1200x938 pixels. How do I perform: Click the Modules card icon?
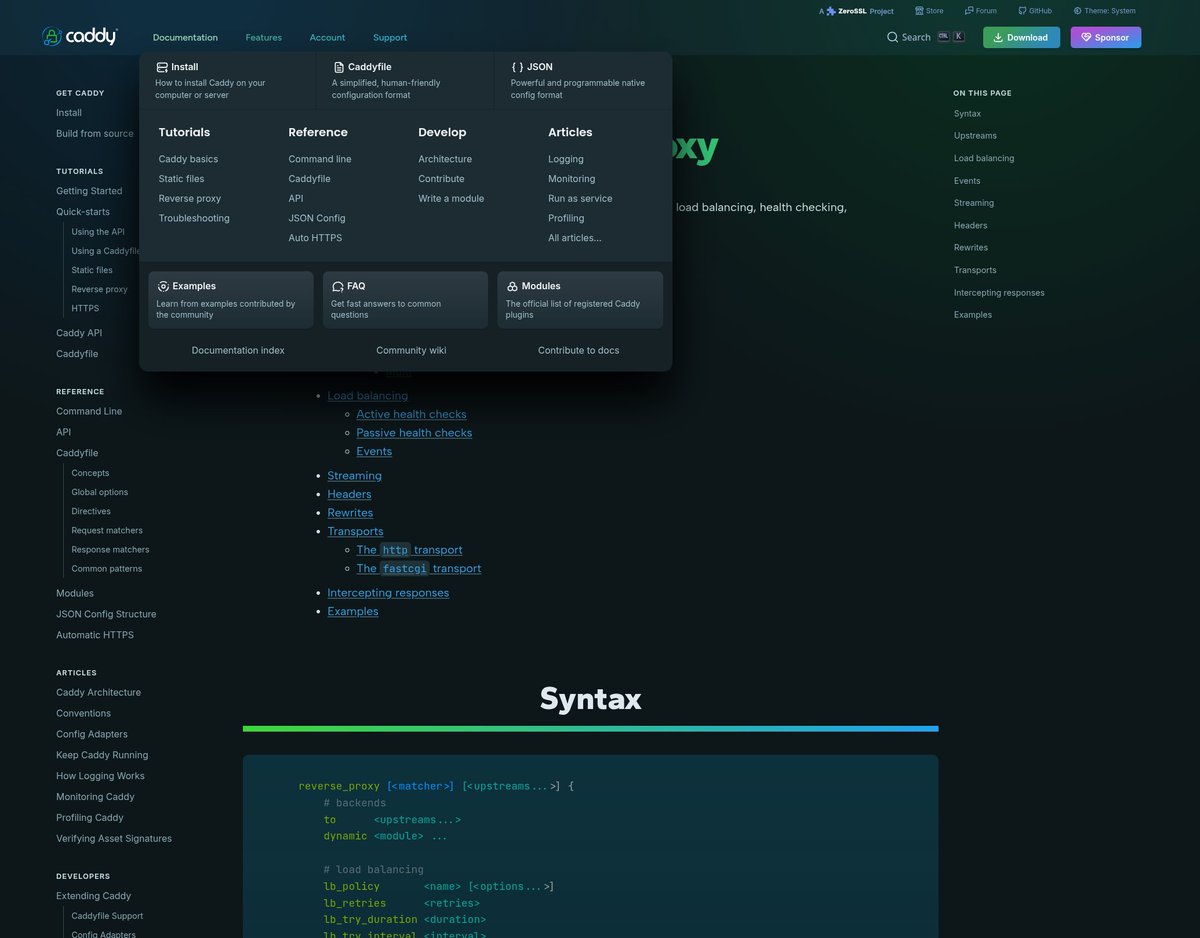512,286
